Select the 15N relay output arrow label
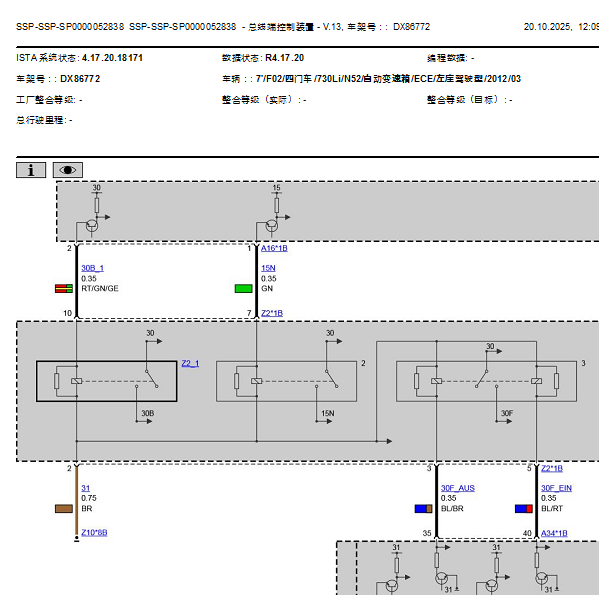Image resolution: width=599 pixels, height=595 pixels. [328, 413]
